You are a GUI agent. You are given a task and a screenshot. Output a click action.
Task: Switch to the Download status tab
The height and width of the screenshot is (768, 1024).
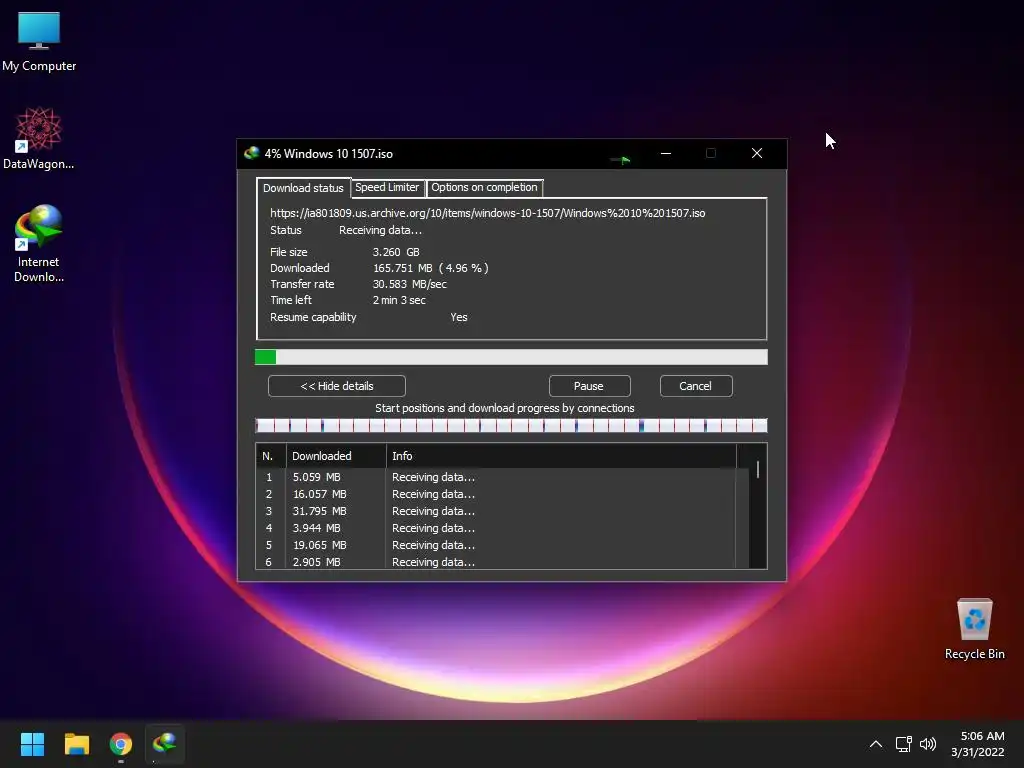tap(303, 188)
